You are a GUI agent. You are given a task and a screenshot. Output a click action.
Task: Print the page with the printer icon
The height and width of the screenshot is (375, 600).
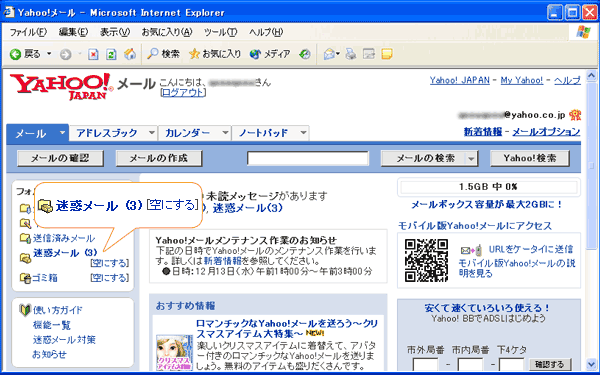point(351,54)
